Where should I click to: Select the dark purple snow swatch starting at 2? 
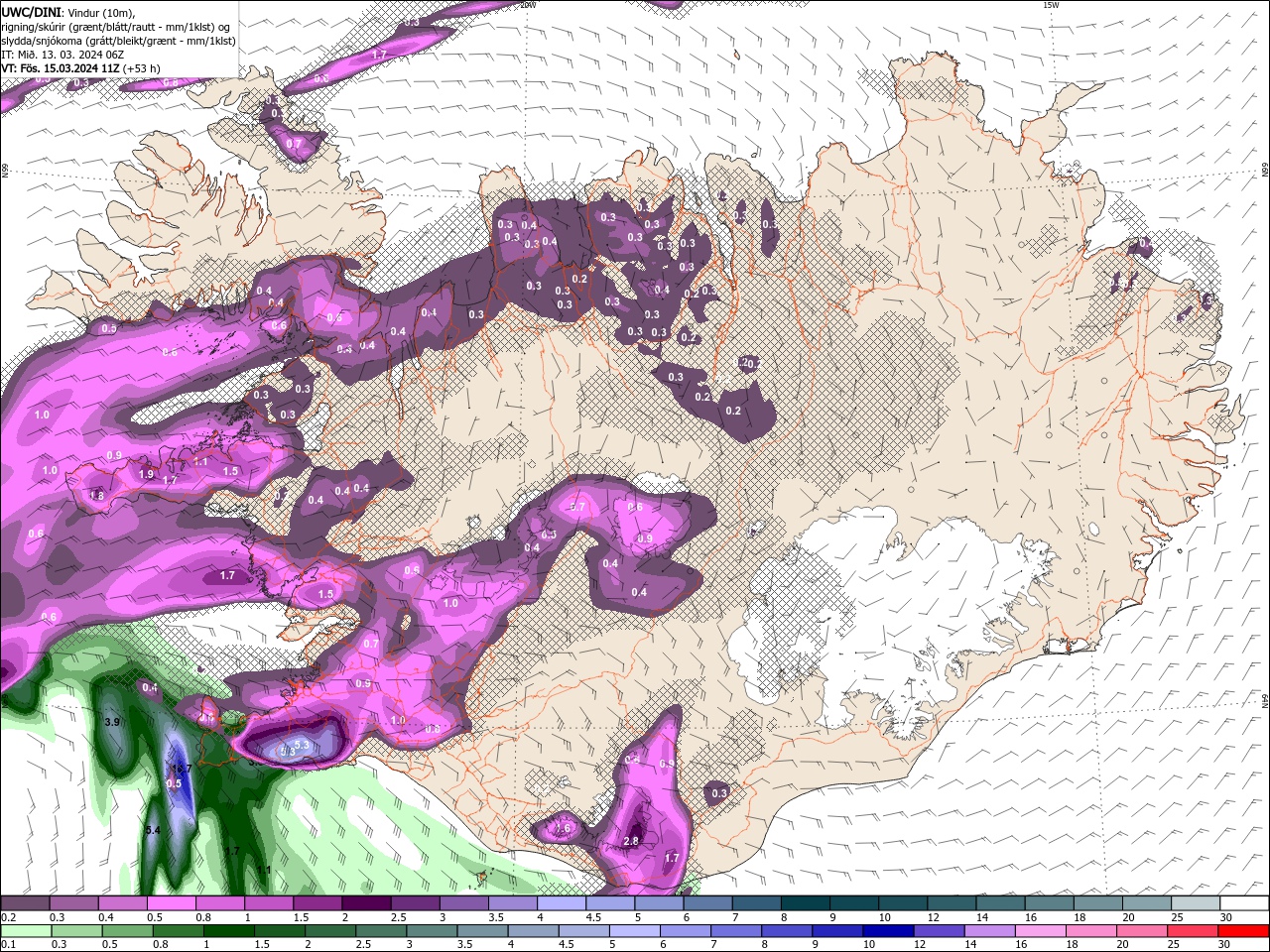pyautogui.click(x=366, y=903)
